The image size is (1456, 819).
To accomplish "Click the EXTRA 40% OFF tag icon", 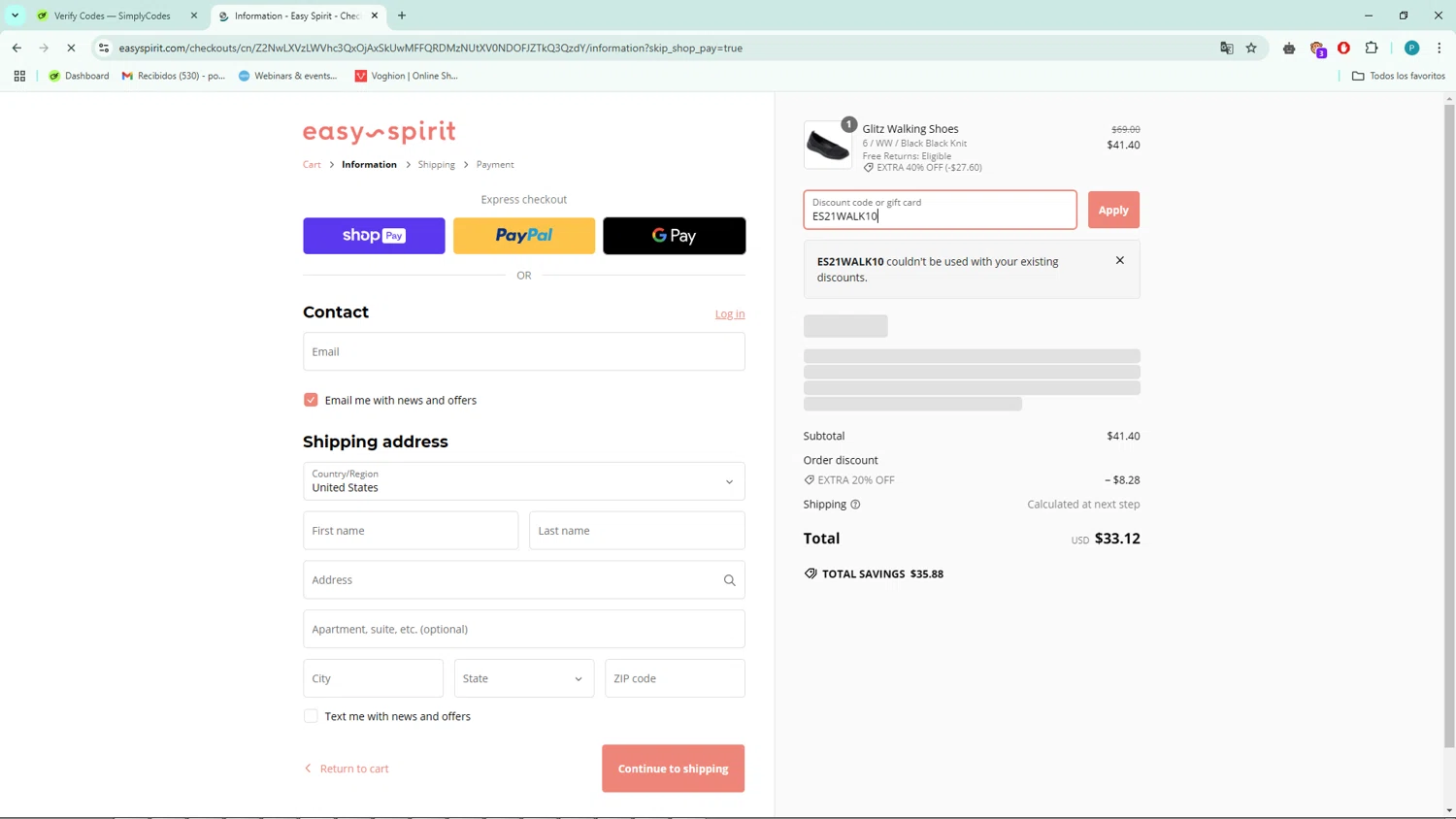I will point(869,168).
